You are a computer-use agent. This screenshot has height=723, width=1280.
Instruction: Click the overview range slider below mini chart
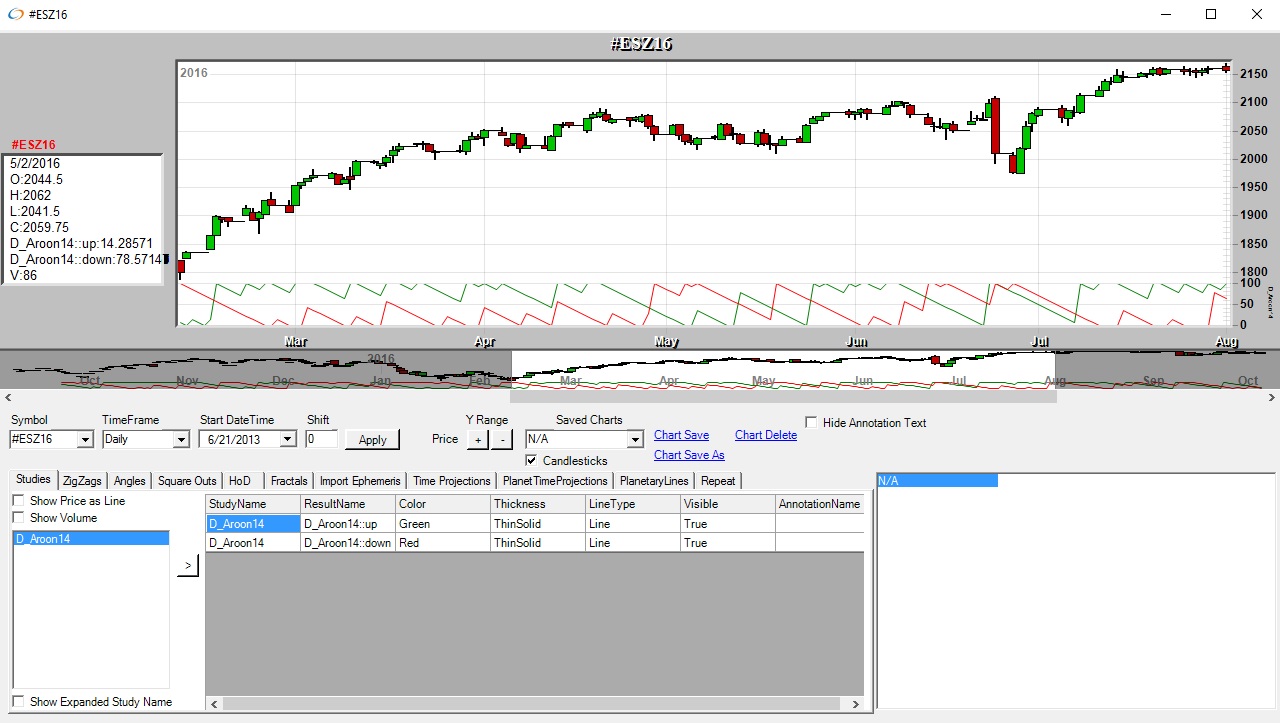click(783, 396)
